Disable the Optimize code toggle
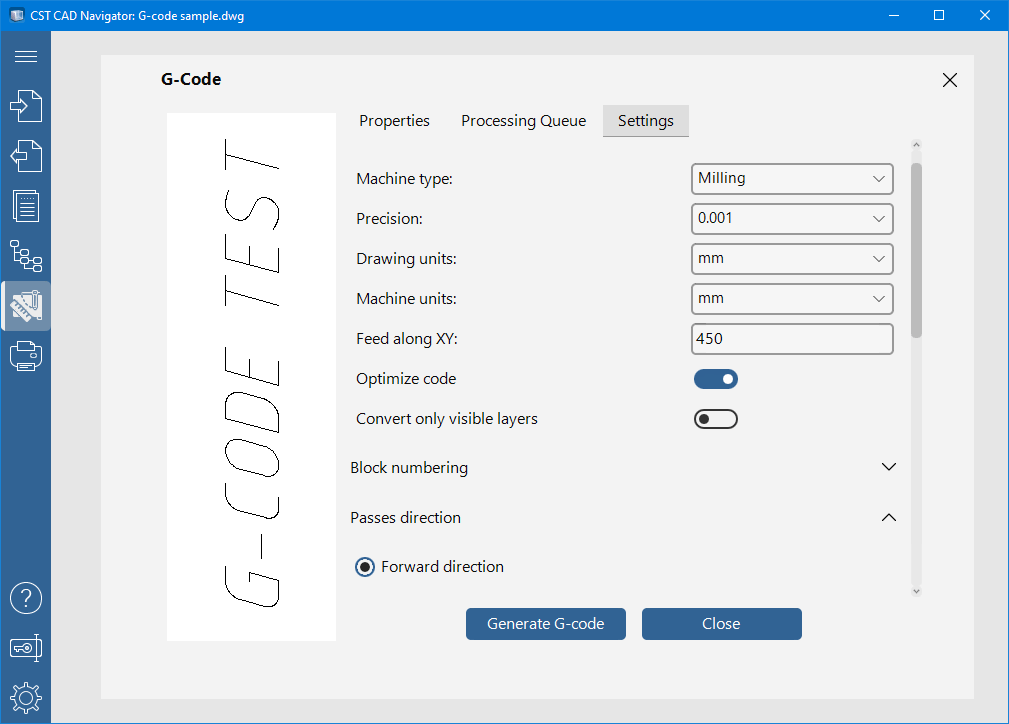1009x724 pixels. click(x=716, y=379)
